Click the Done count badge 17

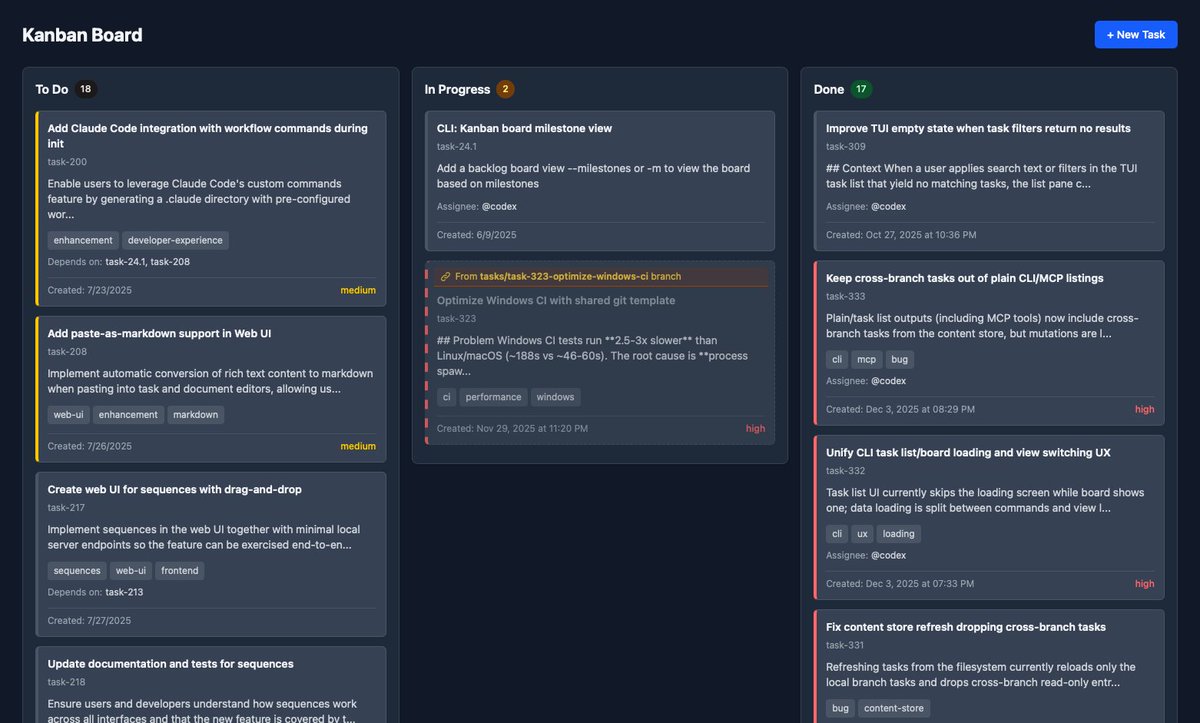point(861,89)
